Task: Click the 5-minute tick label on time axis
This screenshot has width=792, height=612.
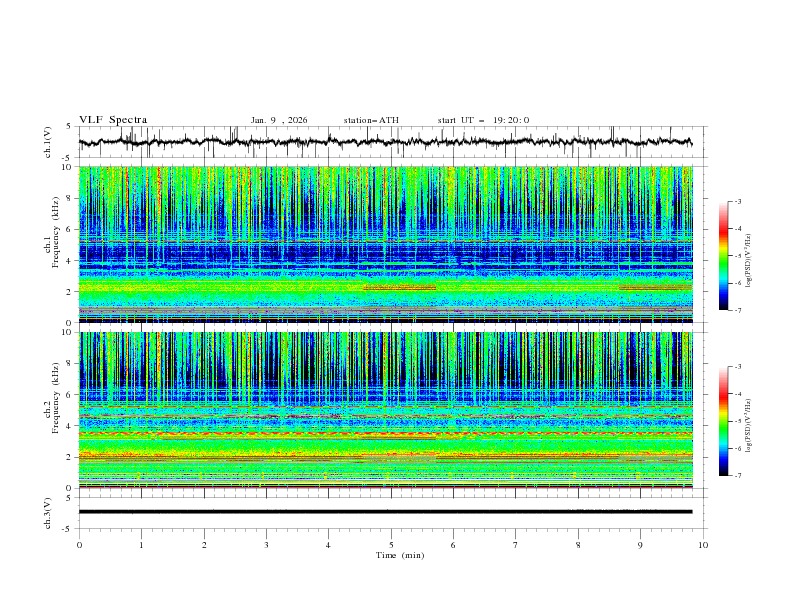Action: [391, 545]
